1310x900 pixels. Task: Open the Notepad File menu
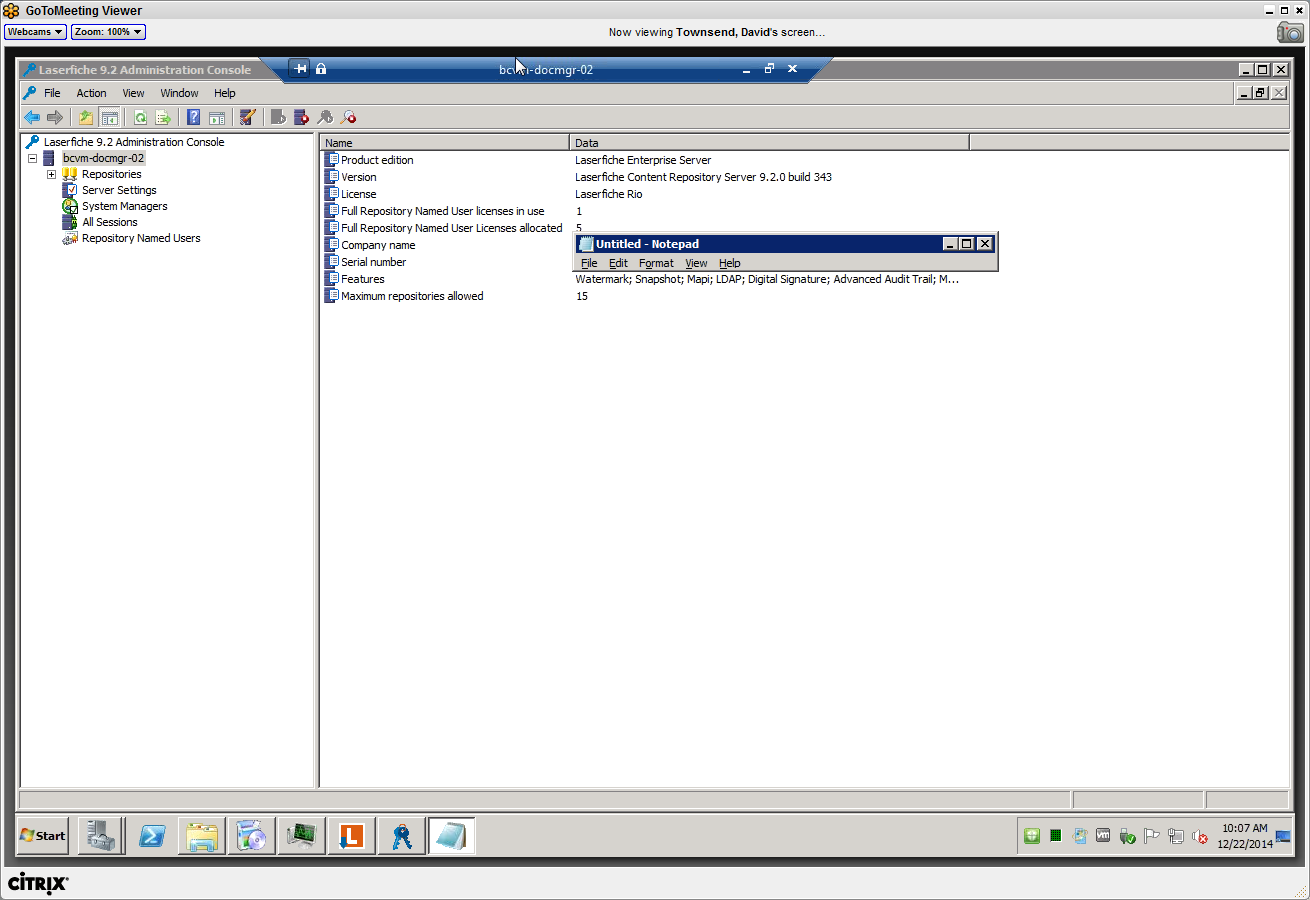(589, 263)
